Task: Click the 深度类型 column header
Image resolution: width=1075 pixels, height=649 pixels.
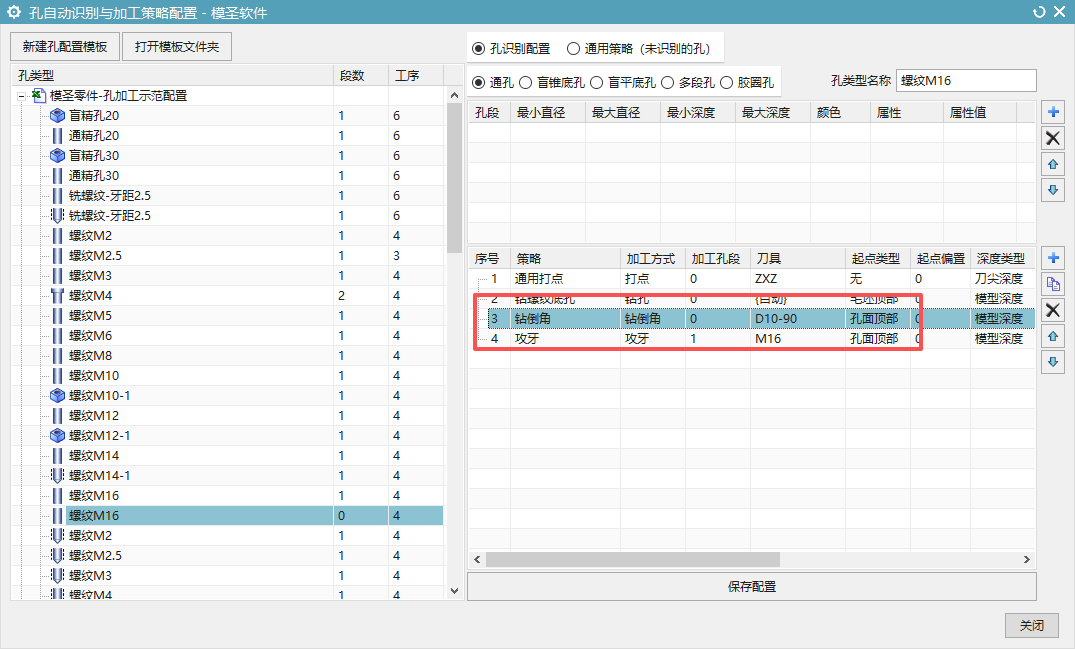Action: [1002, 258]
